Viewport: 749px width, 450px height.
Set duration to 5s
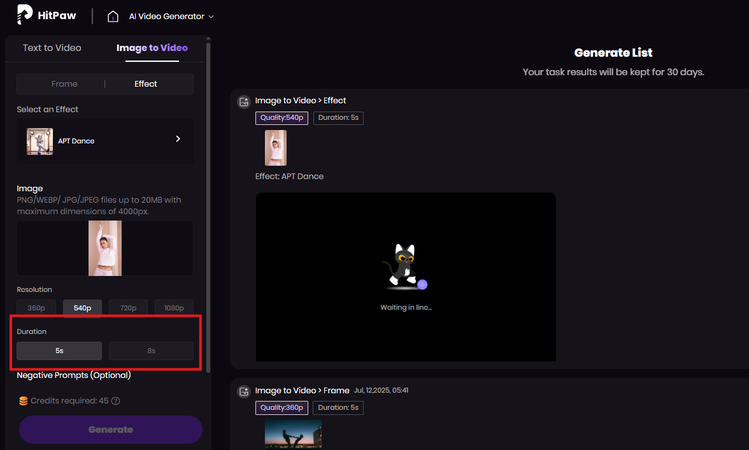point(59,351)
